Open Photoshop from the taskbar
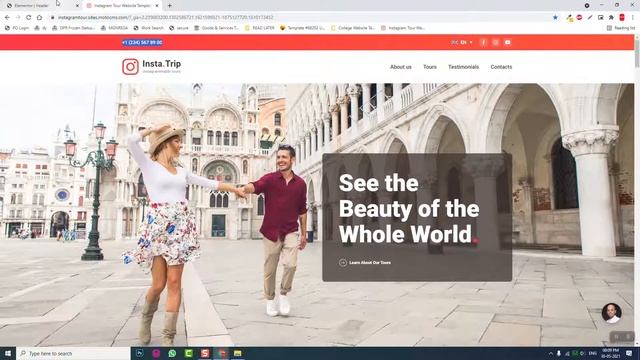Viewport: 640px width, 360px height. tap(140, 353)
